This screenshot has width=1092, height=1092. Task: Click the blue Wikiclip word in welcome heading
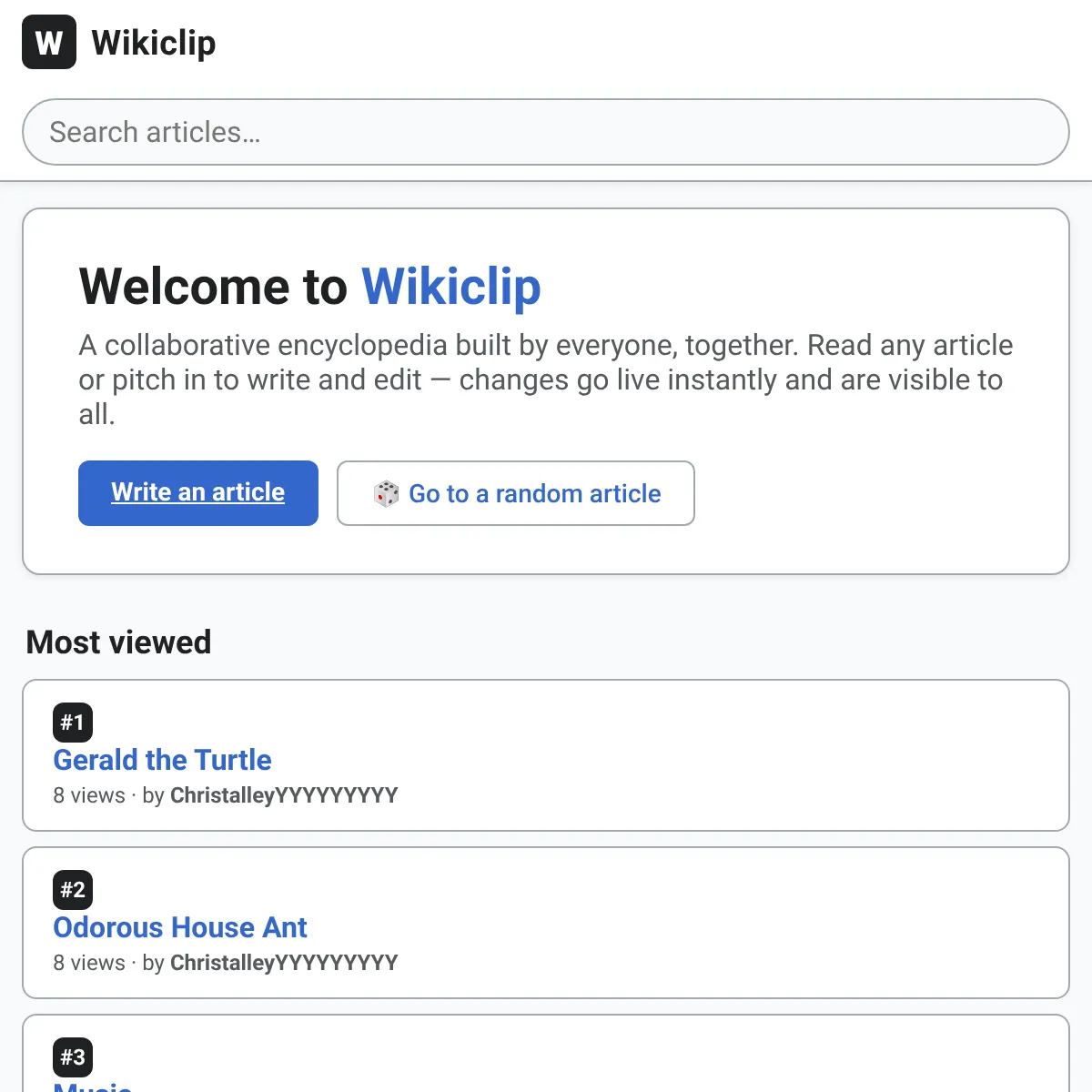click(x=451, y=287)
